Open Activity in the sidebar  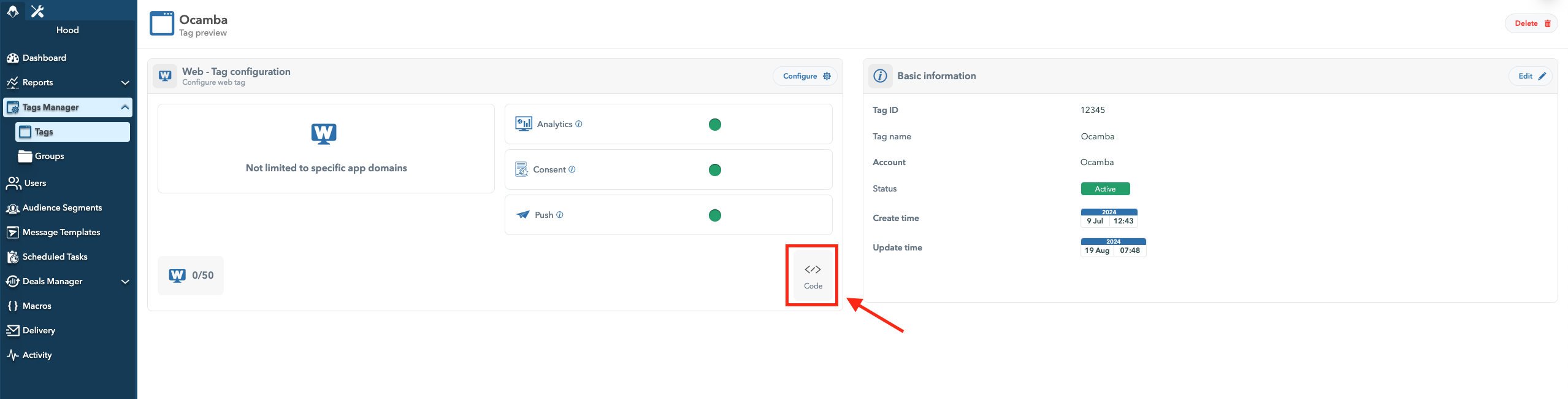pyautogui.click(x=37, y=355)
